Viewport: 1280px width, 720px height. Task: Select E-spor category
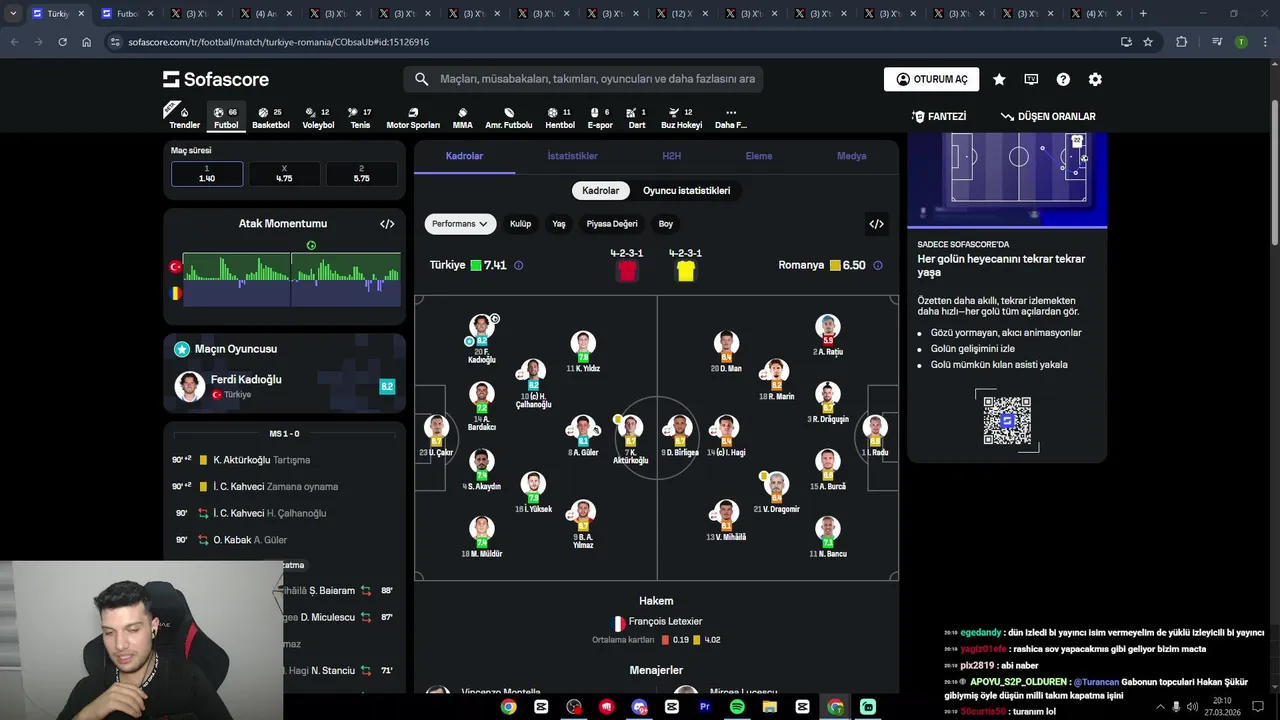[600, 117]
